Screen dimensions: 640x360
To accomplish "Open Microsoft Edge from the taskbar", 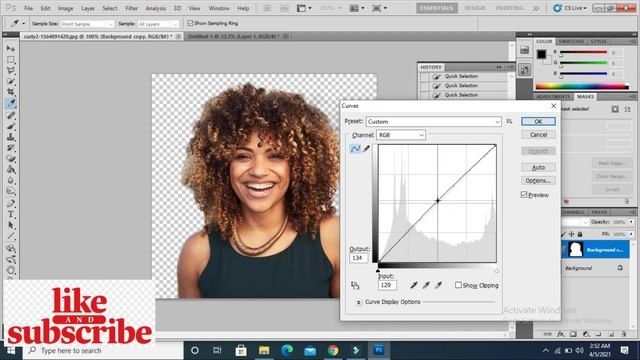I will tap(287, 350).
